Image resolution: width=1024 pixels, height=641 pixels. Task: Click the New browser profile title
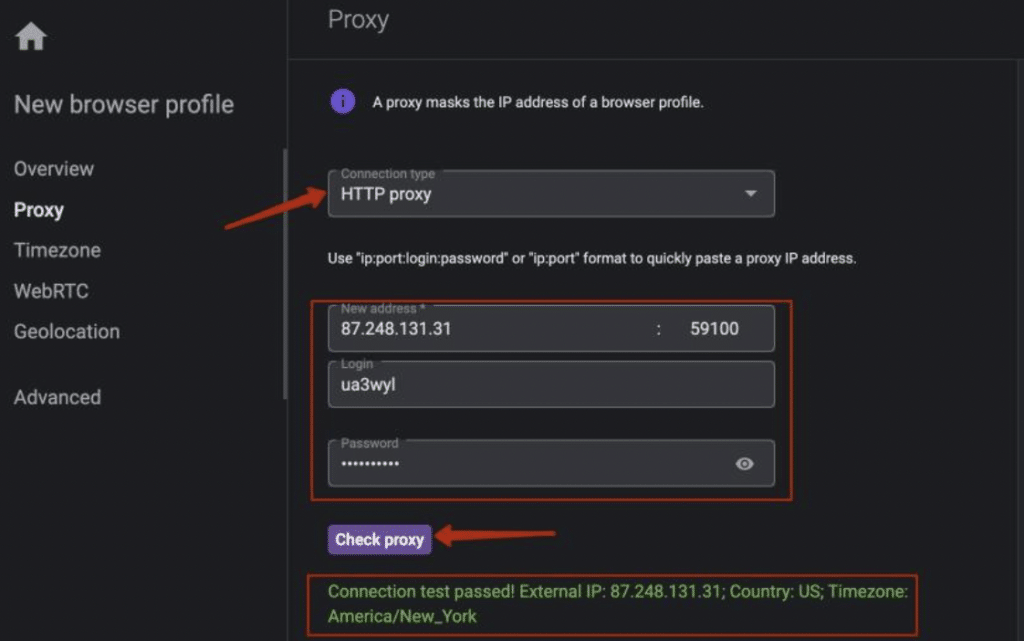tap(123, 104)
